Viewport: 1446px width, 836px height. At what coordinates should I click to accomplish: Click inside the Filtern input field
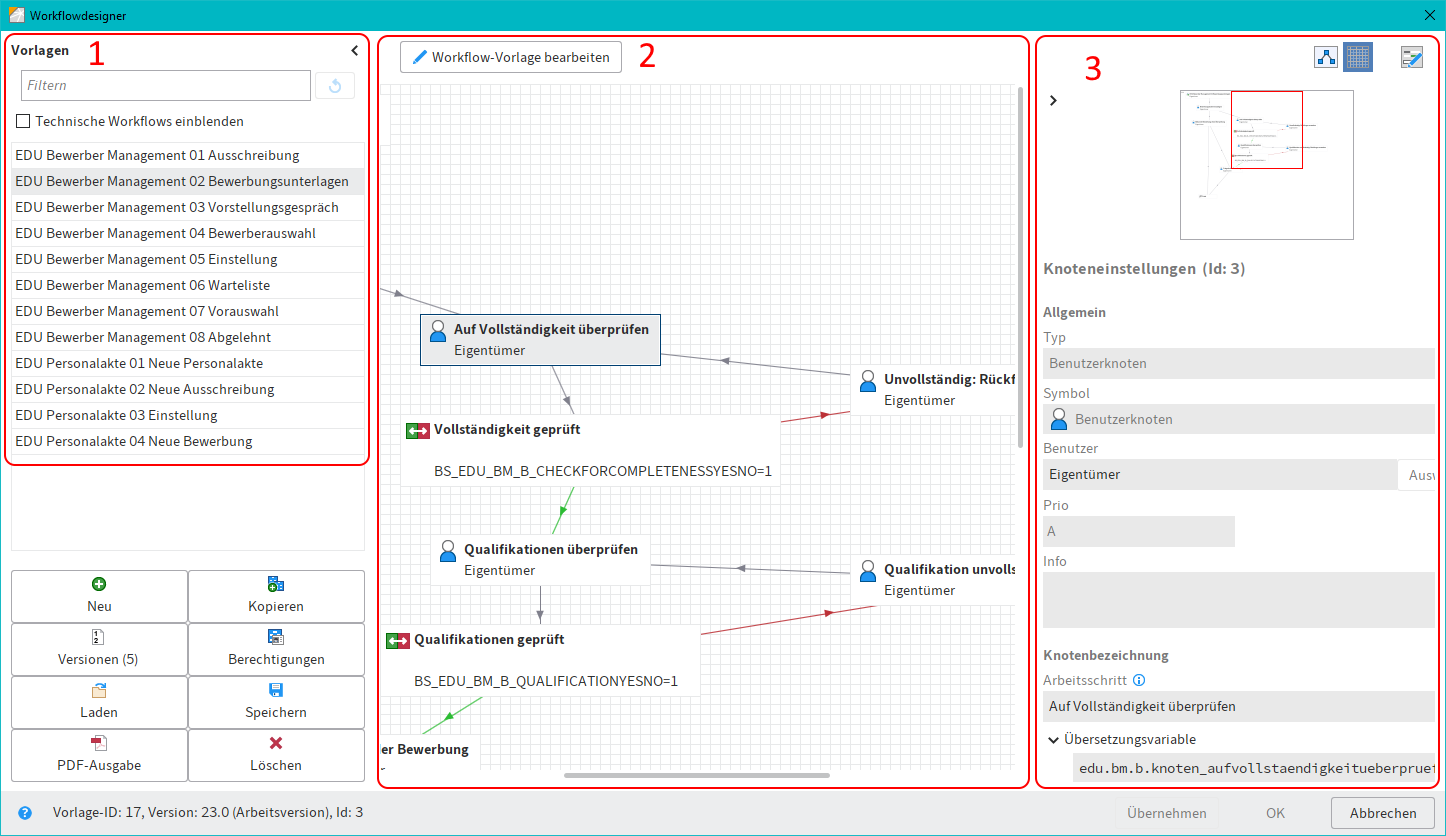[x=165, y=85]
